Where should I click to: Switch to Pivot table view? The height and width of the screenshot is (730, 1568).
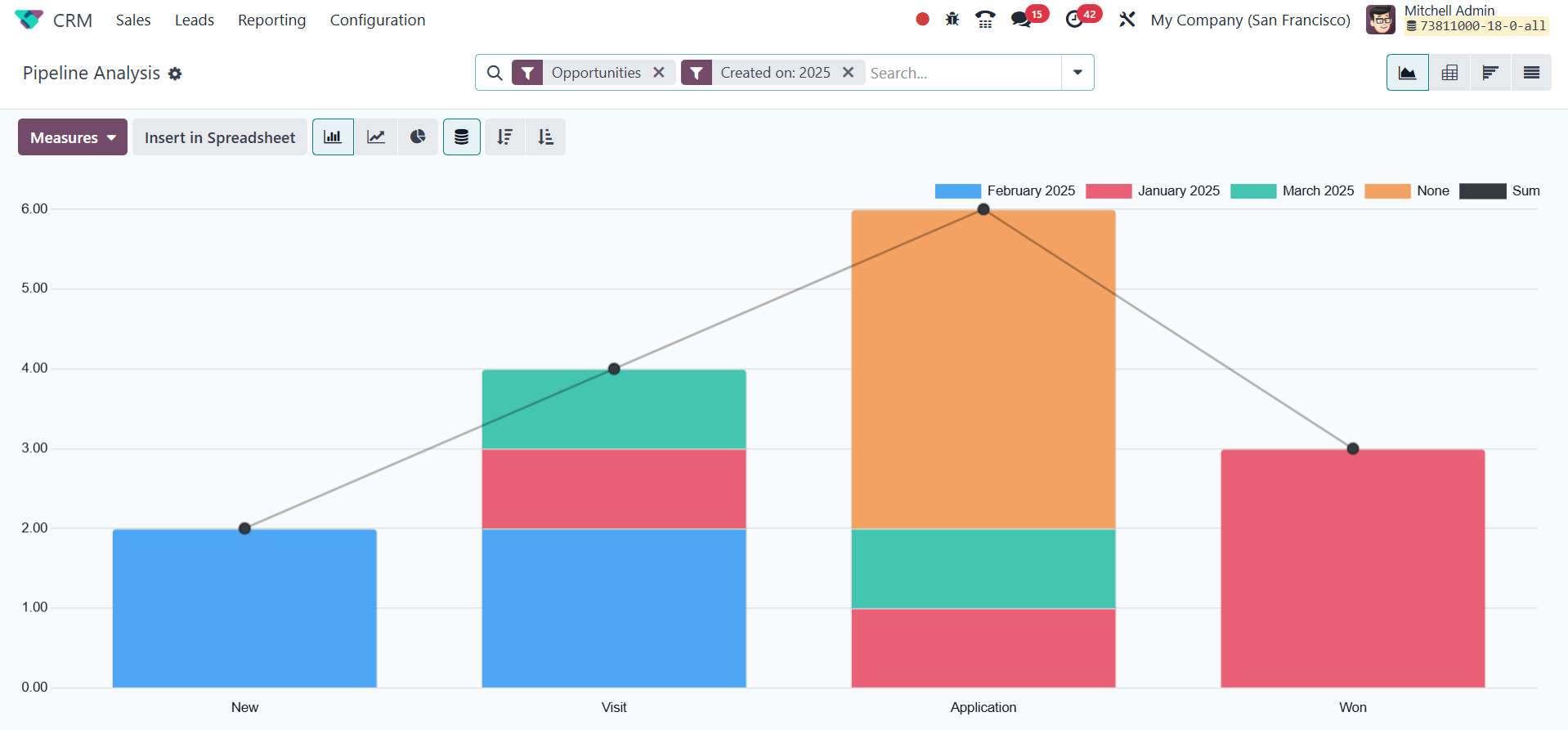pos(1449,73)
